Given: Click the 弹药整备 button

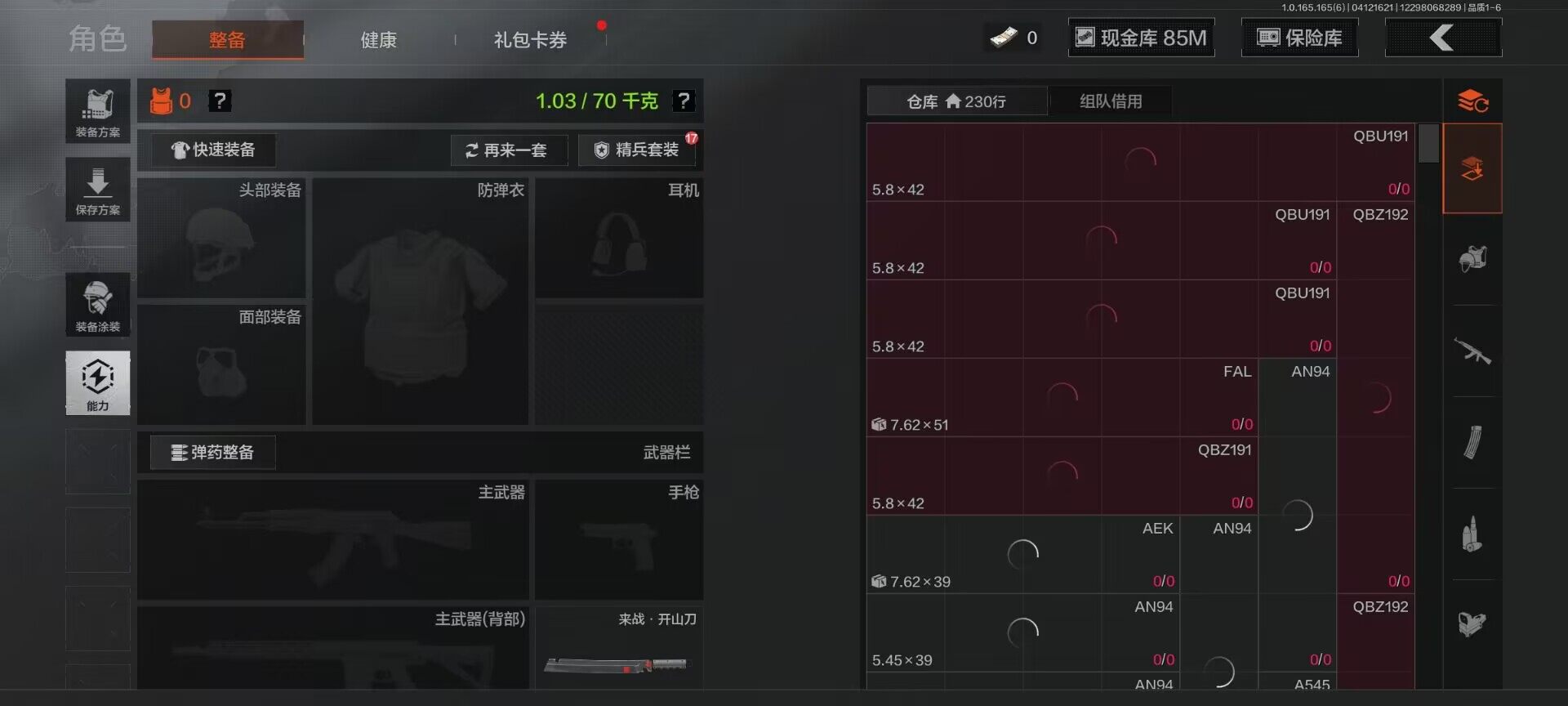Looking at the screenshot, I should (213, 453).
